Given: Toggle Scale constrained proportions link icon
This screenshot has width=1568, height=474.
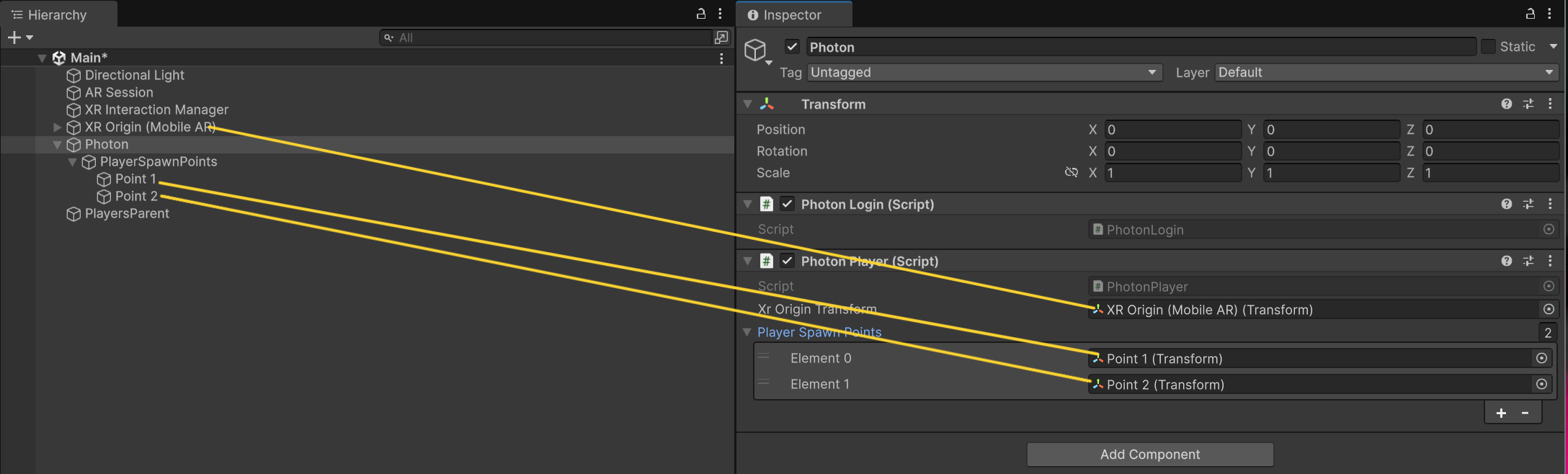Looking at the screenshot, I should [1072, 172].
